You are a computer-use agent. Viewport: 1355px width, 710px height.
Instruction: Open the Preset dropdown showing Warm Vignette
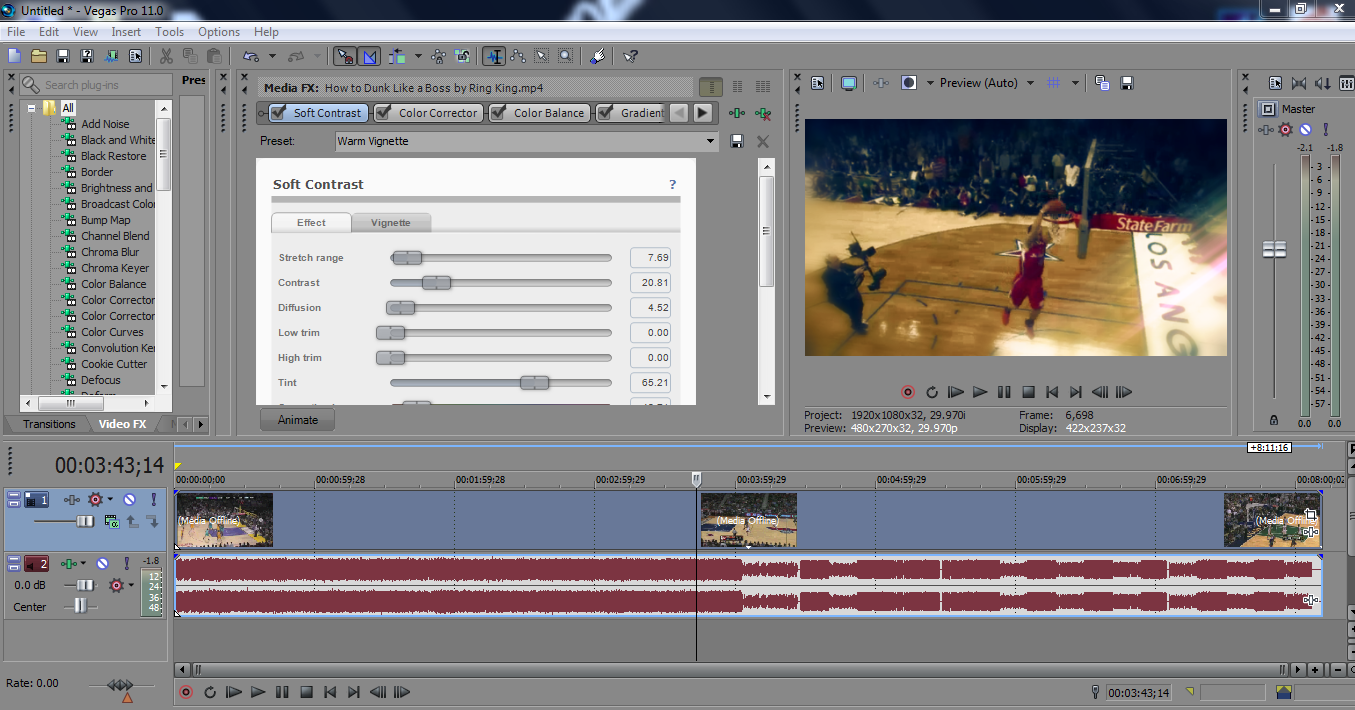click(x=711, y=142)
